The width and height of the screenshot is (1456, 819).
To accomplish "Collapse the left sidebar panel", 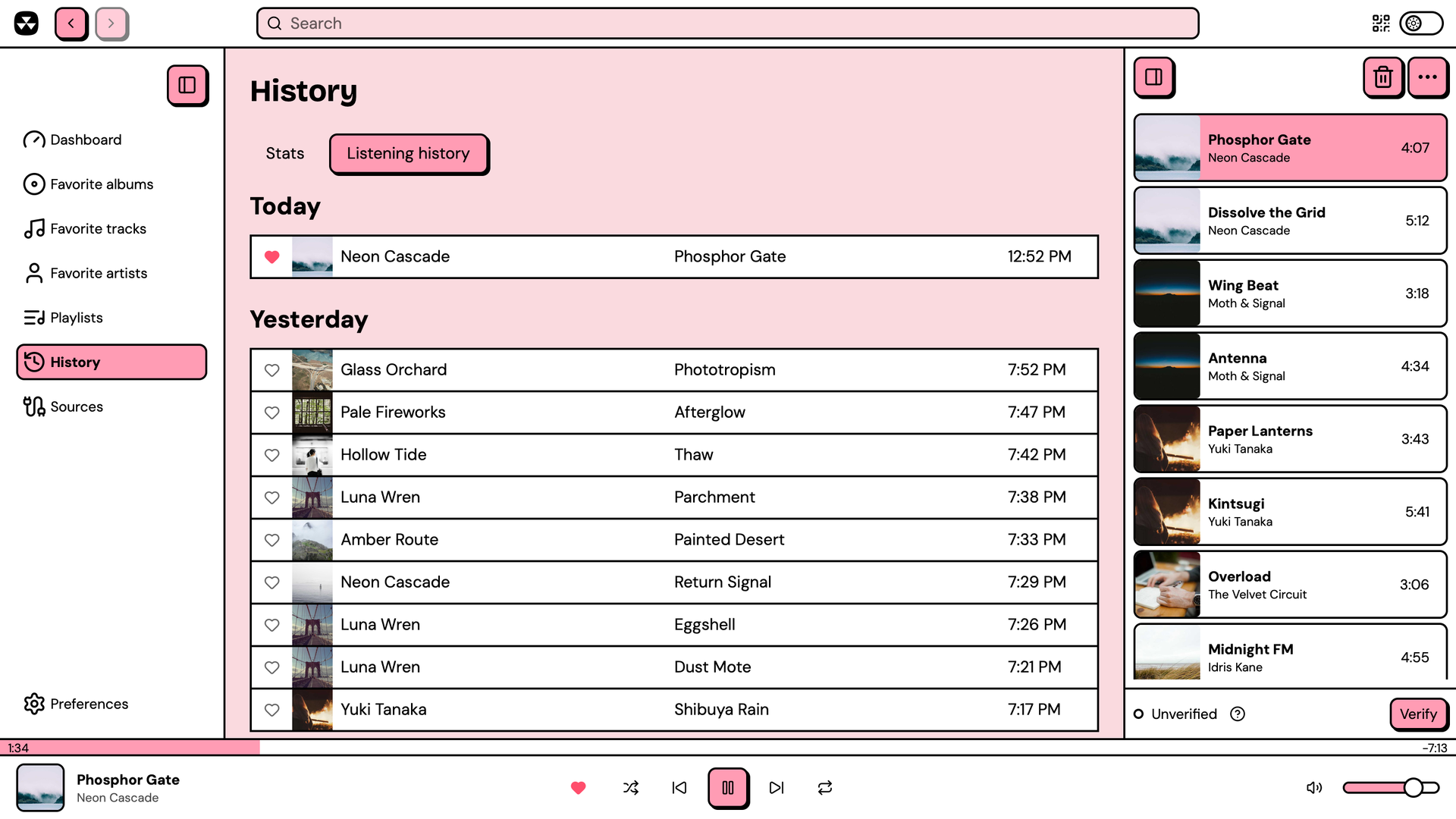I will point(187,85).
